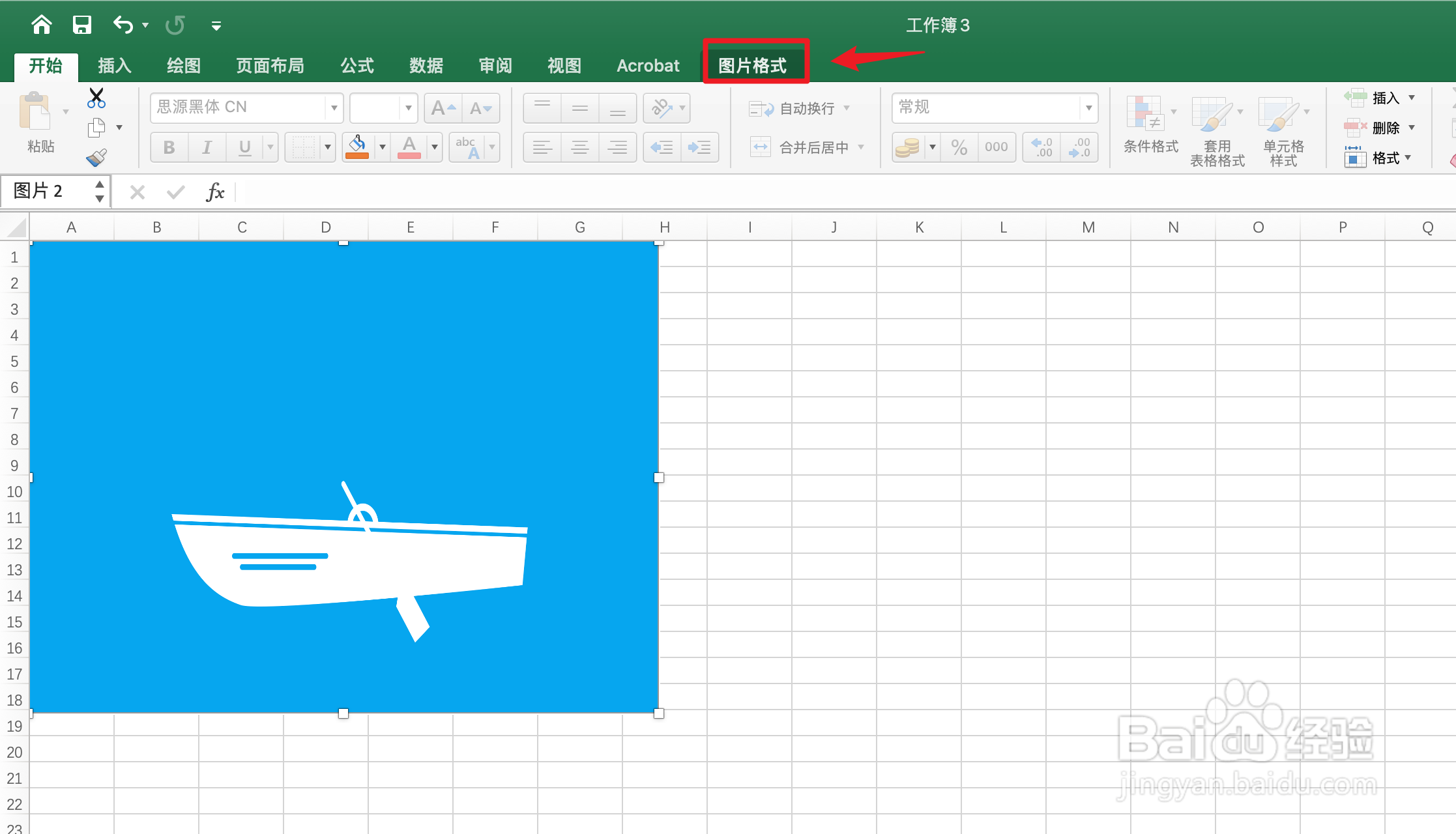Expand the number format dropdown
This screenshot has width=1456, height=834.
pyautogui.click(x=1088, y=108)
